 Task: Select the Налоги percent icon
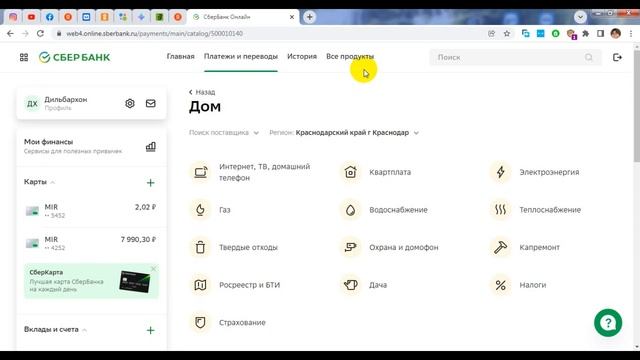pos(501,285)
